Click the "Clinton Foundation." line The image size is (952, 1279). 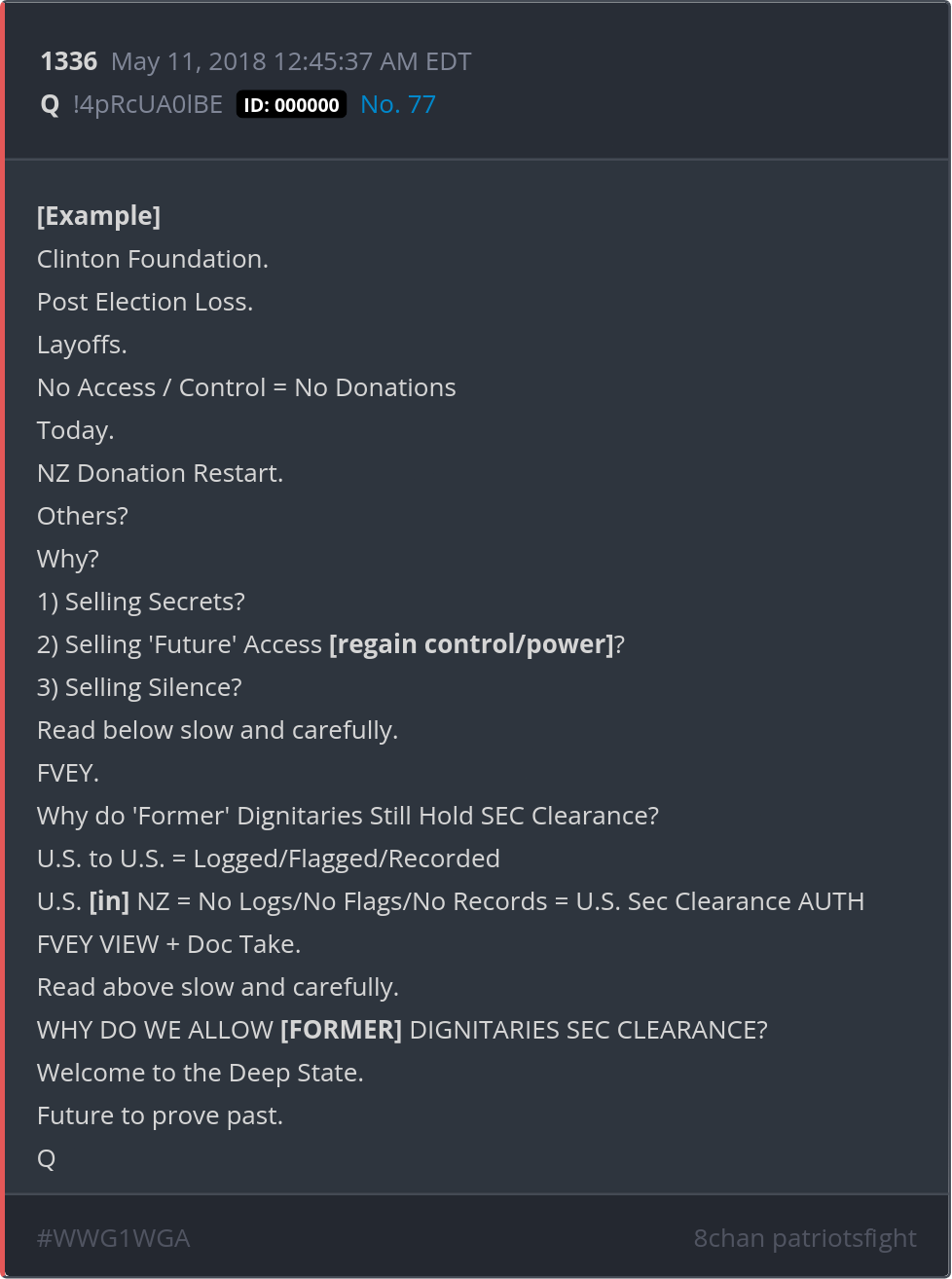coord(152,259)
